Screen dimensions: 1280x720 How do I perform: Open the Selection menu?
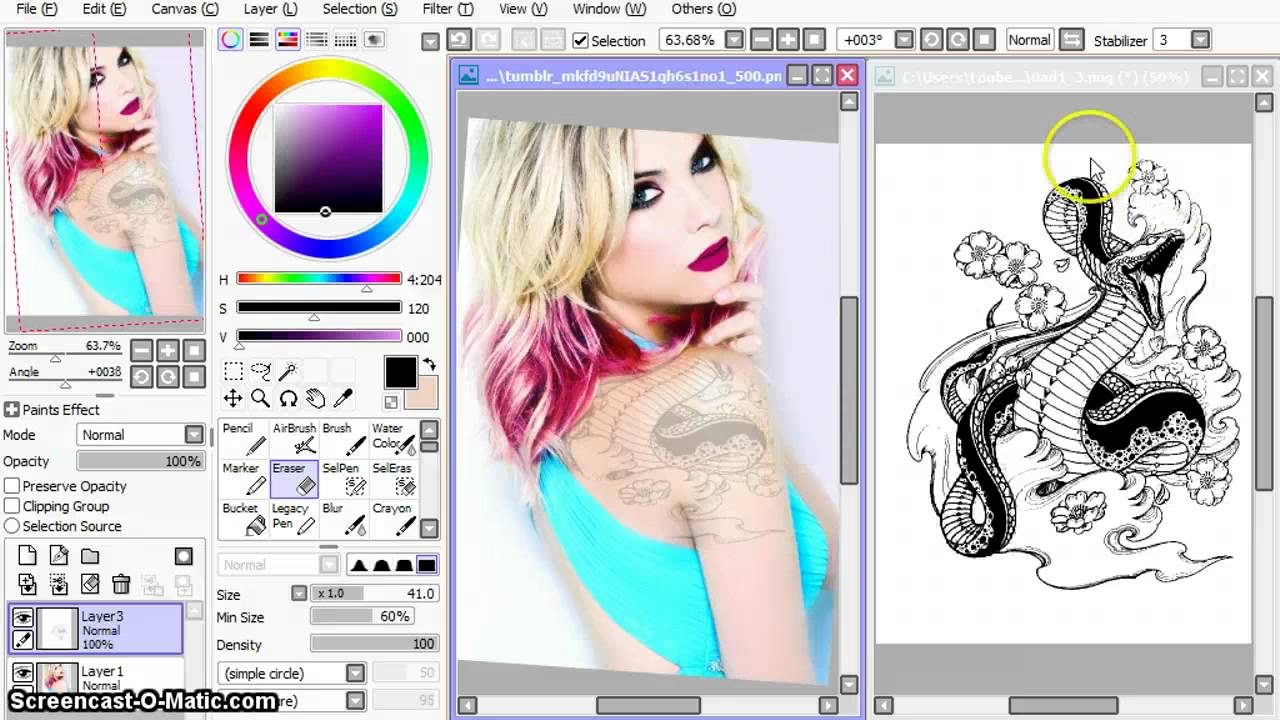pos(360,9)
